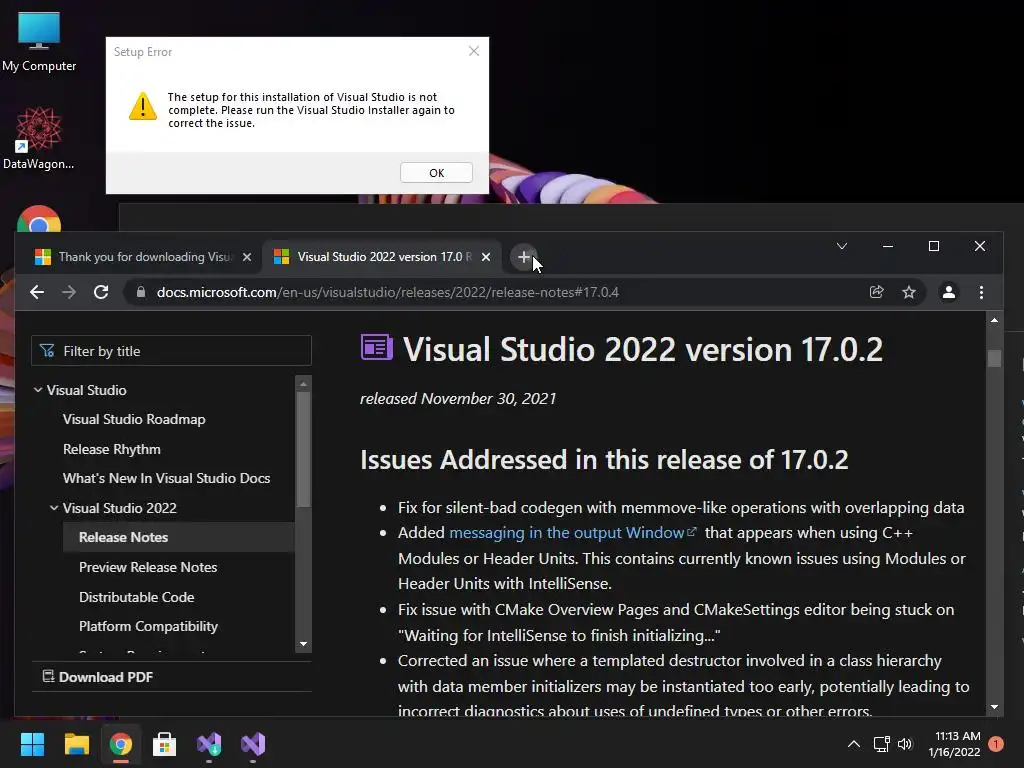Minimize the Chrome window
The width and height of the screenshot is (1024, 768).
[888, 246]
